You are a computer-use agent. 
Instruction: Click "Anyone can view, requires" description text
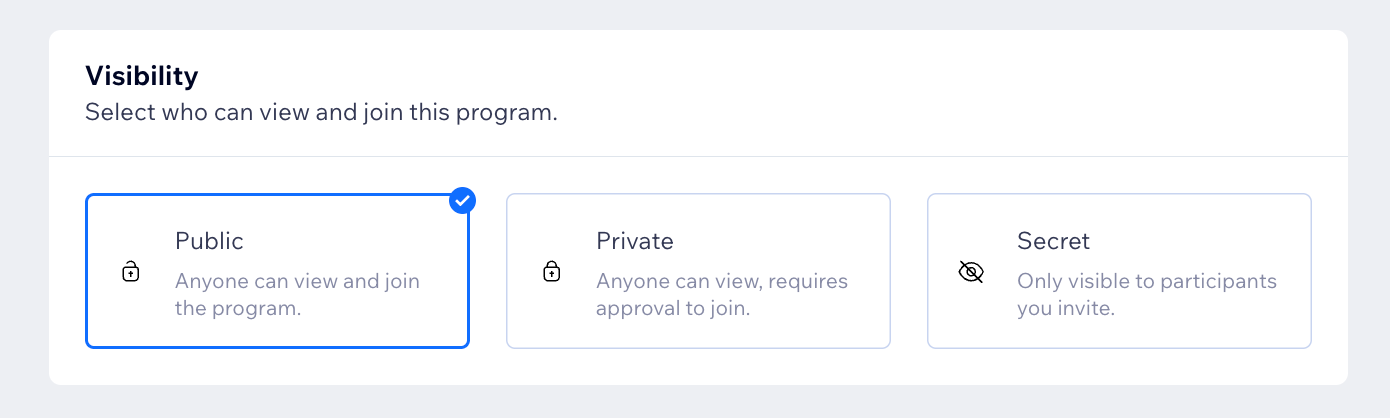[721, 281]
